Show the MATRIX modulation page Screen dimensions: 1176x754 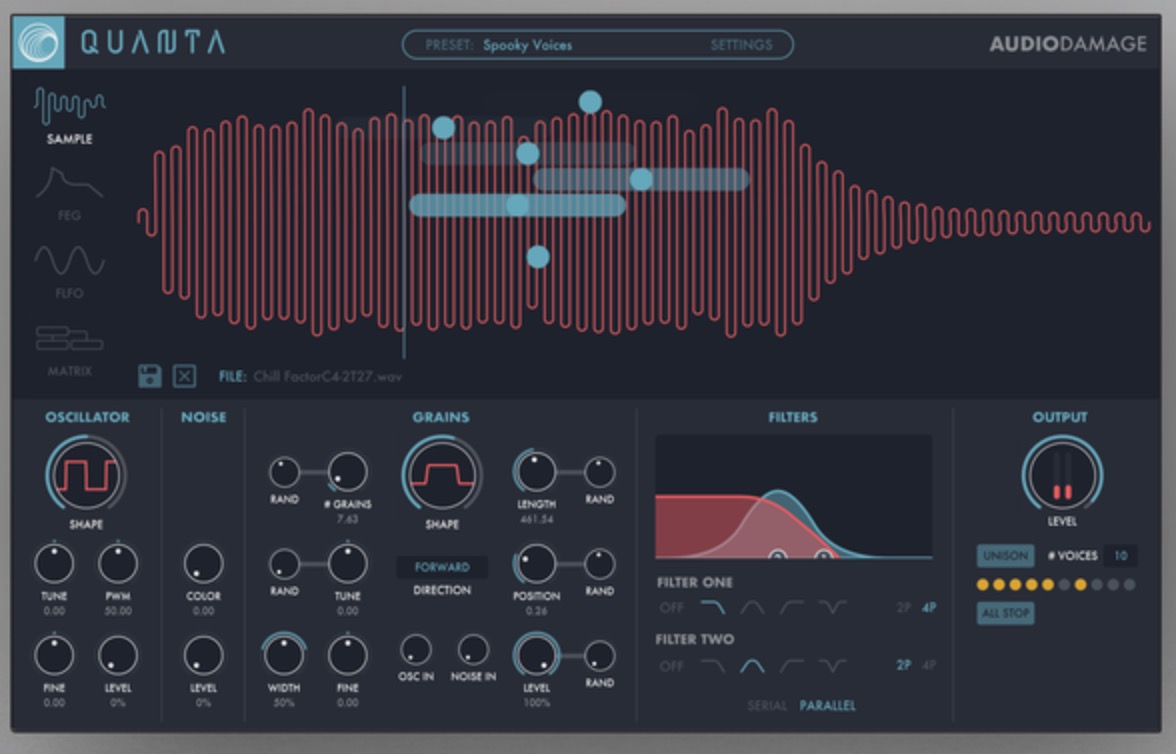click(70, 351)
